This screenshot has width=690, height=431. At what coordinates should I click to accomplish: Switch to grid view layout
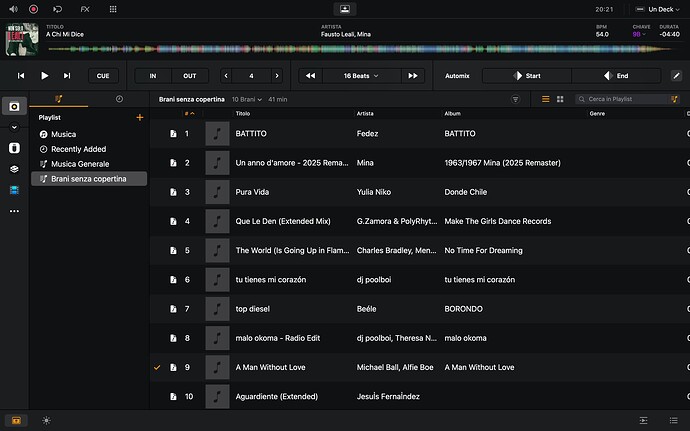[560, 100]
